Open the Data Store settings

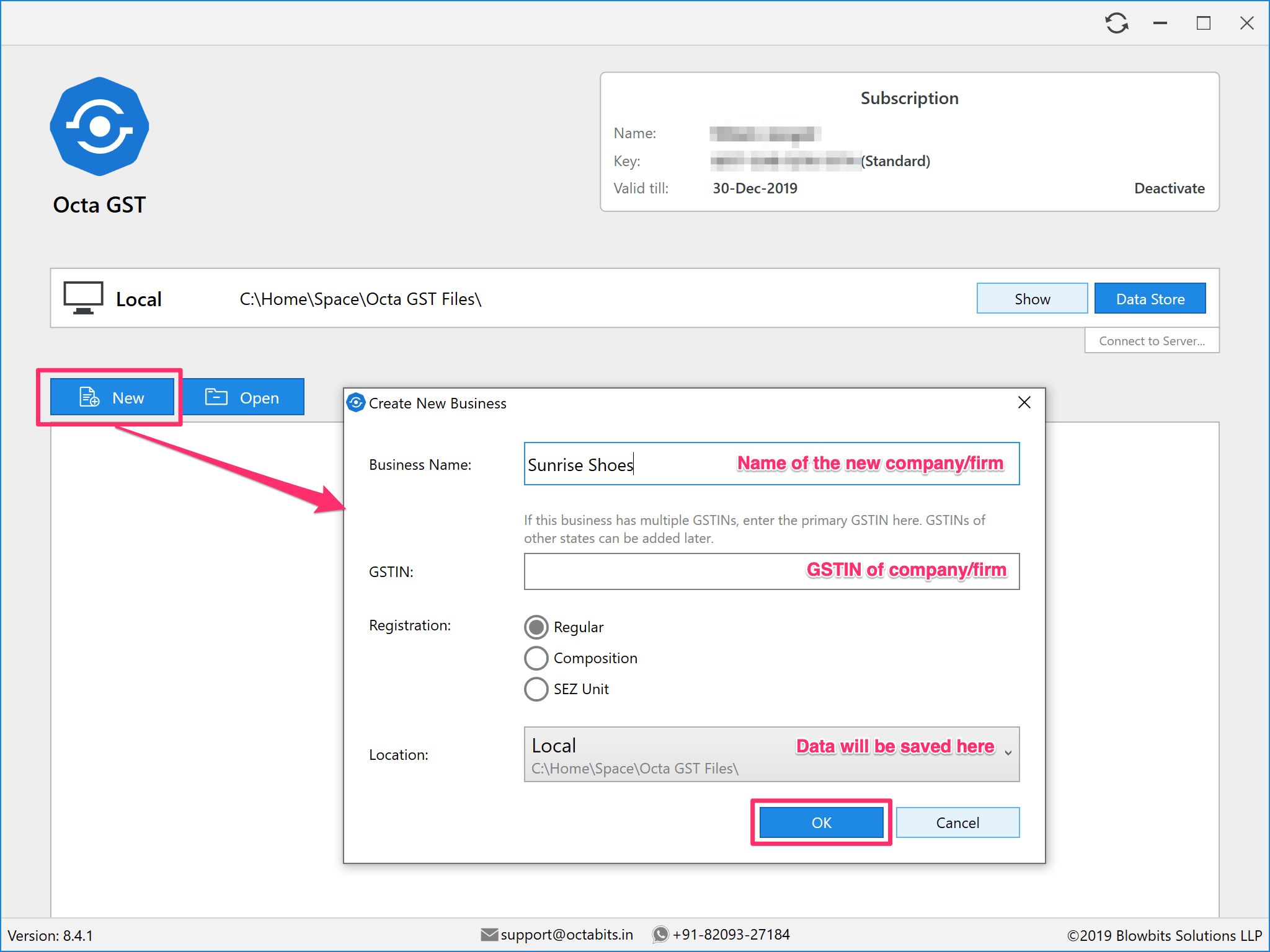point(1150,299)
